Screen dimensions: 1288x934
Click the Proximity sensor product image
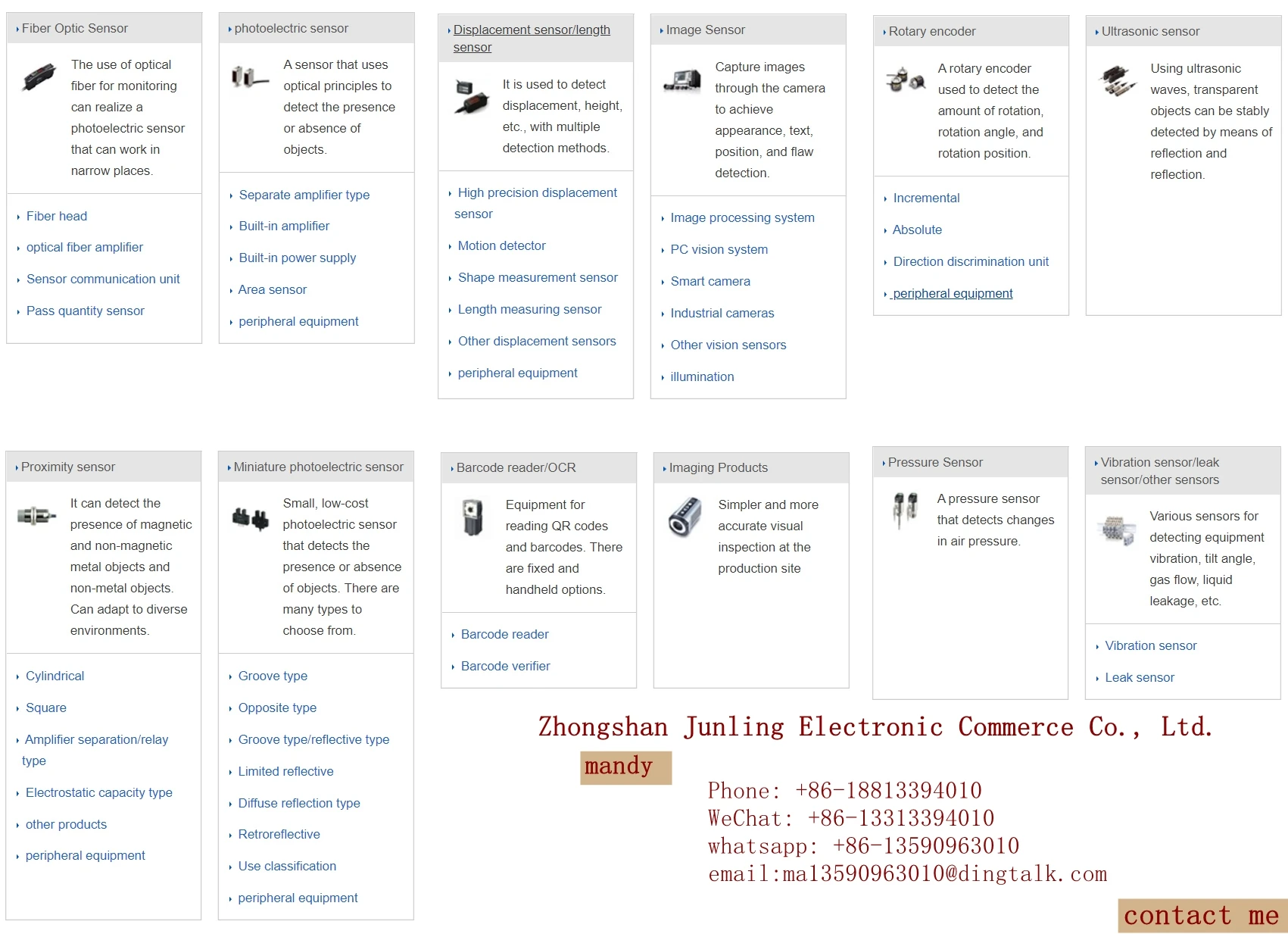tap(36, 516)
